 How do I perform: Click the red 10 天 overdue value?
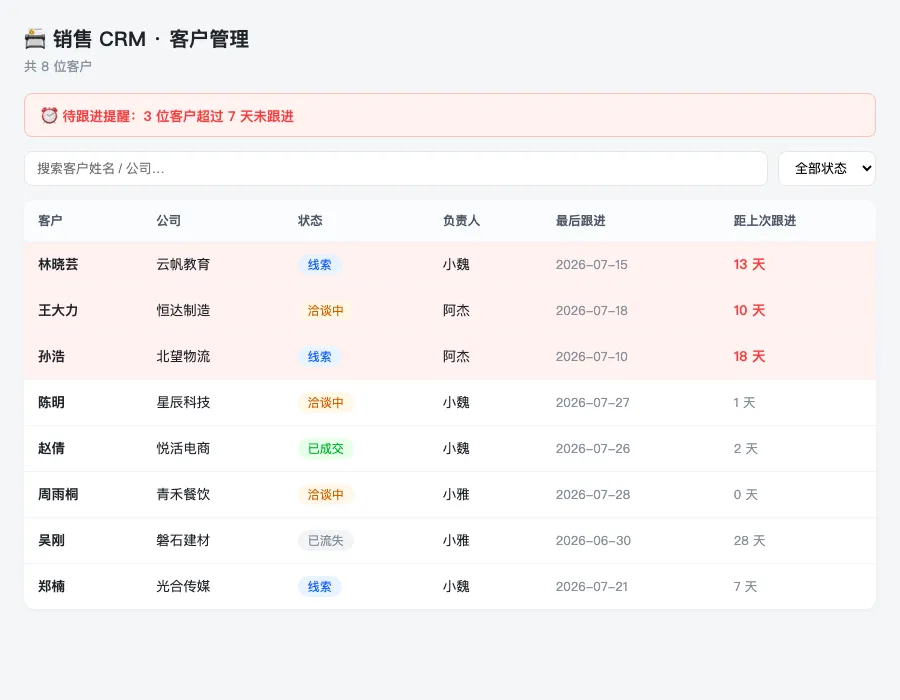point(749,310)
